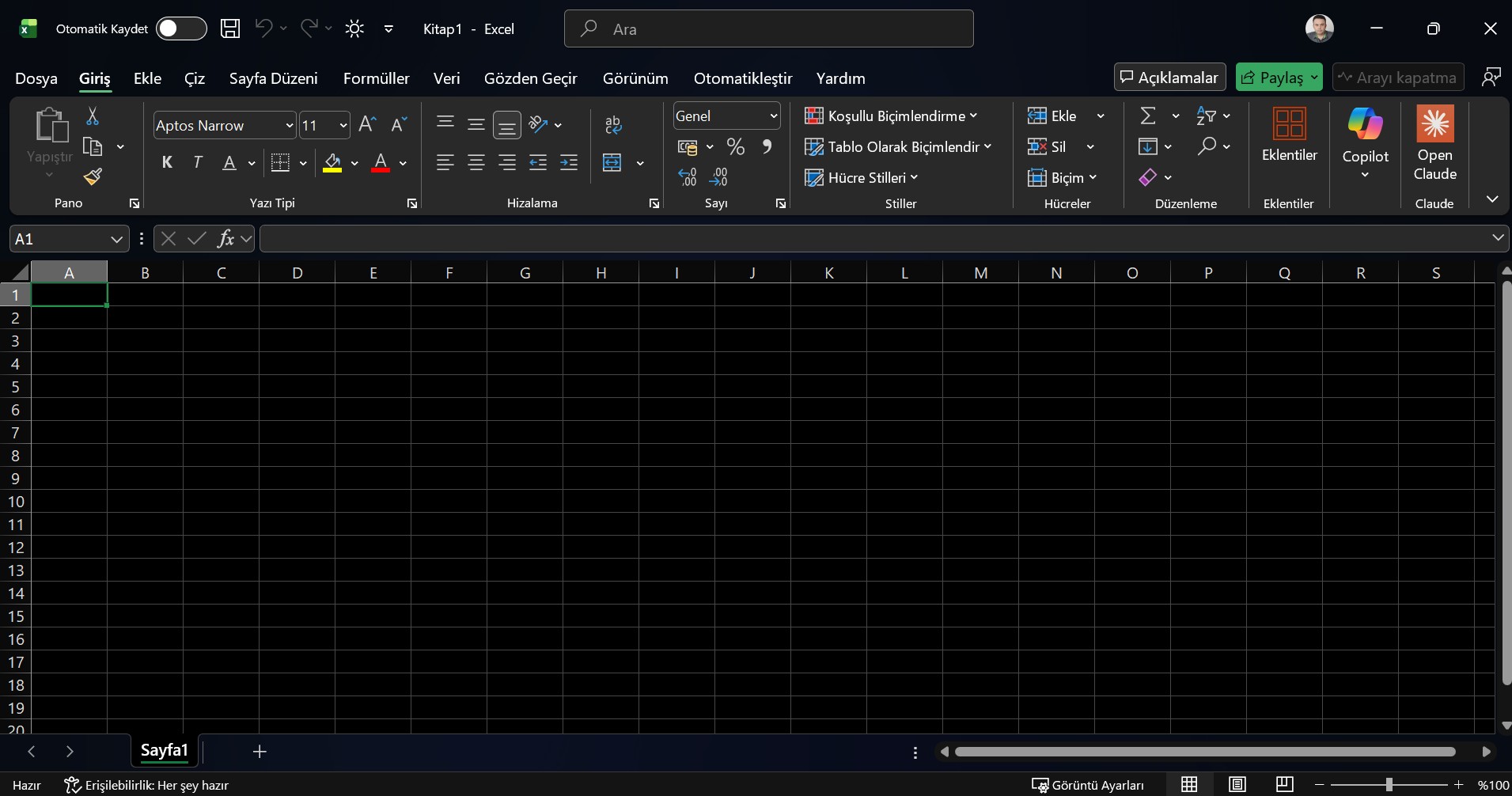The height and width of the screenshot is (796, 1512).
Task: Launch Copilot
Action: coord(1365,135)
